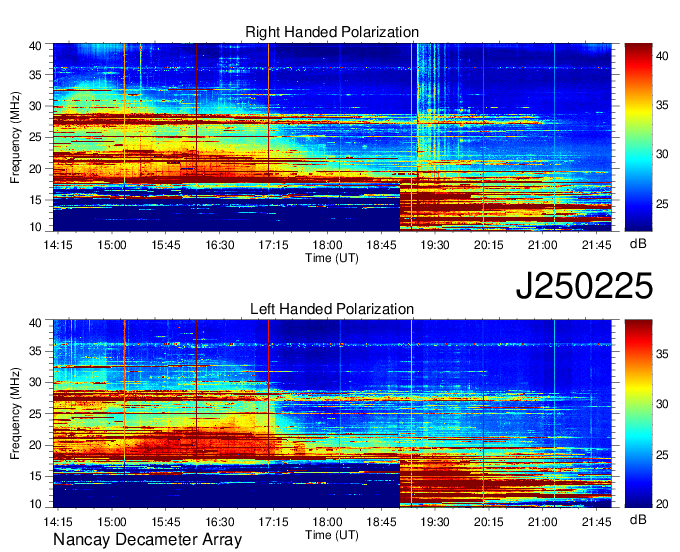Viewport: 680px width, 552px height.
Task: Click the Right Handed plot's dB color bar
Action: (638, 137)
